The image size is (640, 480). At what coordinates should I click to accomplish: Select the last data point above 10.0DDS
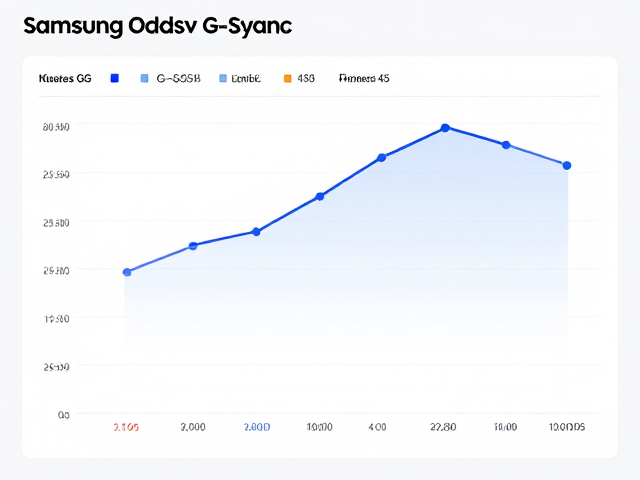coord(567,166)
